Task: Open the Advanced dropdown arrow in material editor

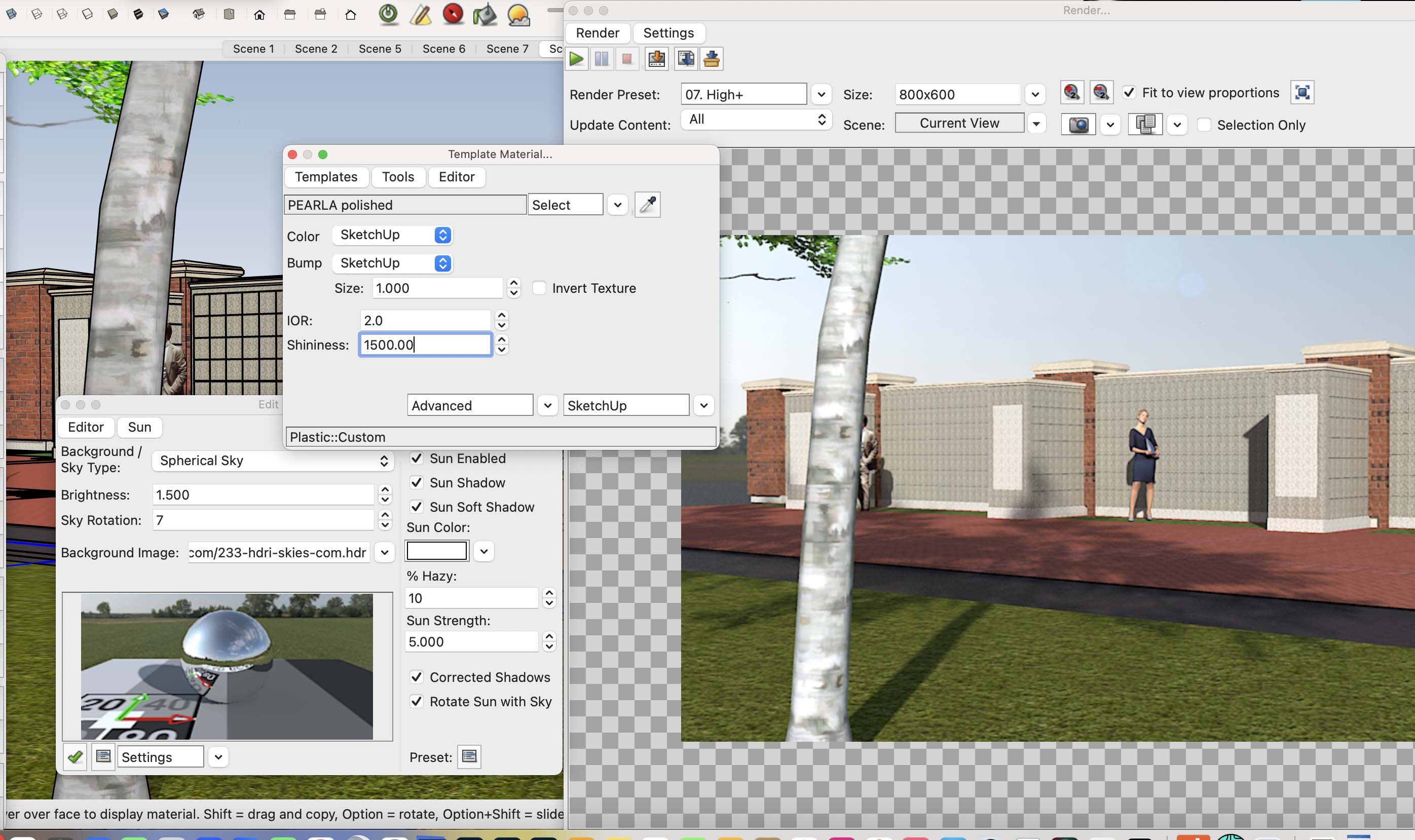Action: 547,405
